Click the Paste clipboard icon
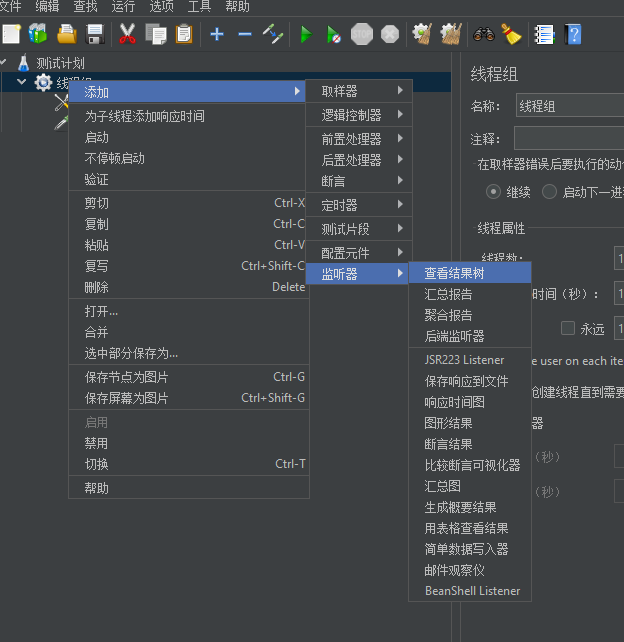The image size is (624, 642). click(184, 34)
